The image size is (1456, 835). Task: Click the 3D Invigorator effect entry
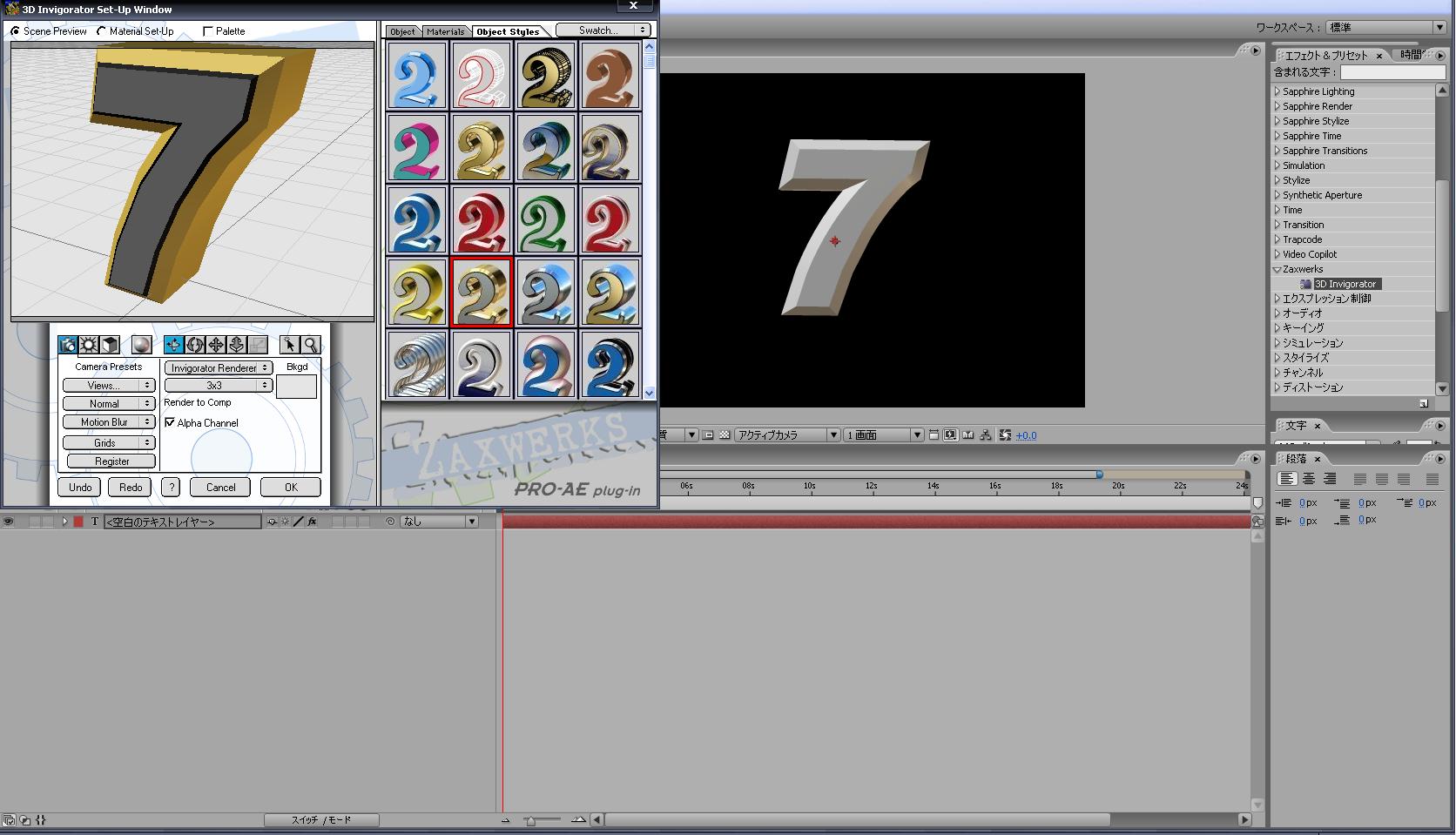pos(1345,284)
